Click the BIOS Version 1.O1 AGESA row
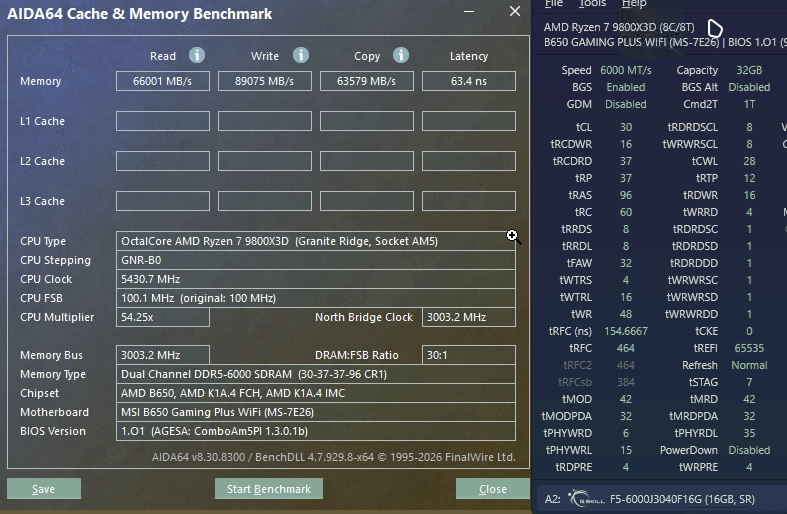The width and height of the screenshot is (787, 514). click(316, 431)
